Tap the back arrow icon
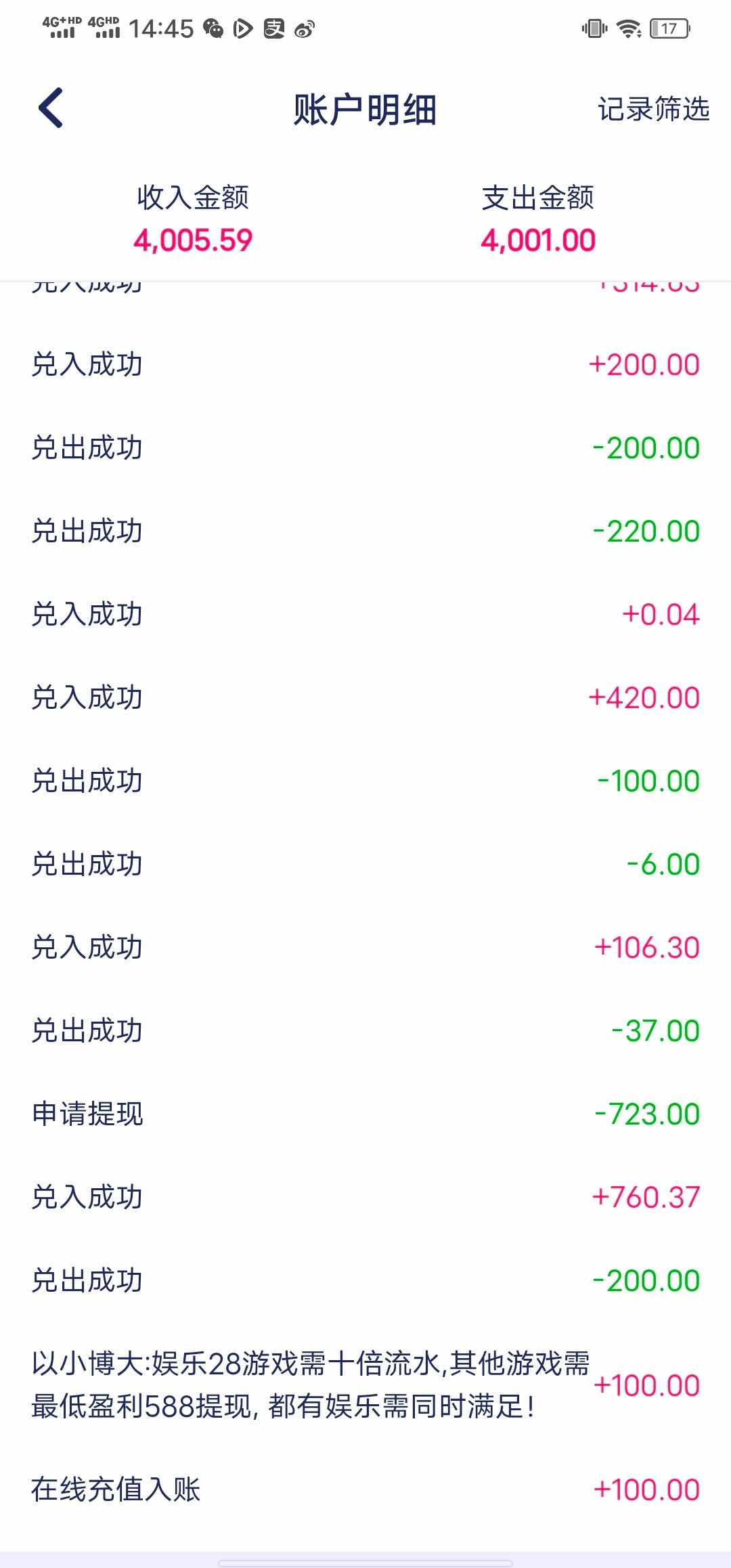Screen dimensions: 731x1568 [x=51, y=108]
